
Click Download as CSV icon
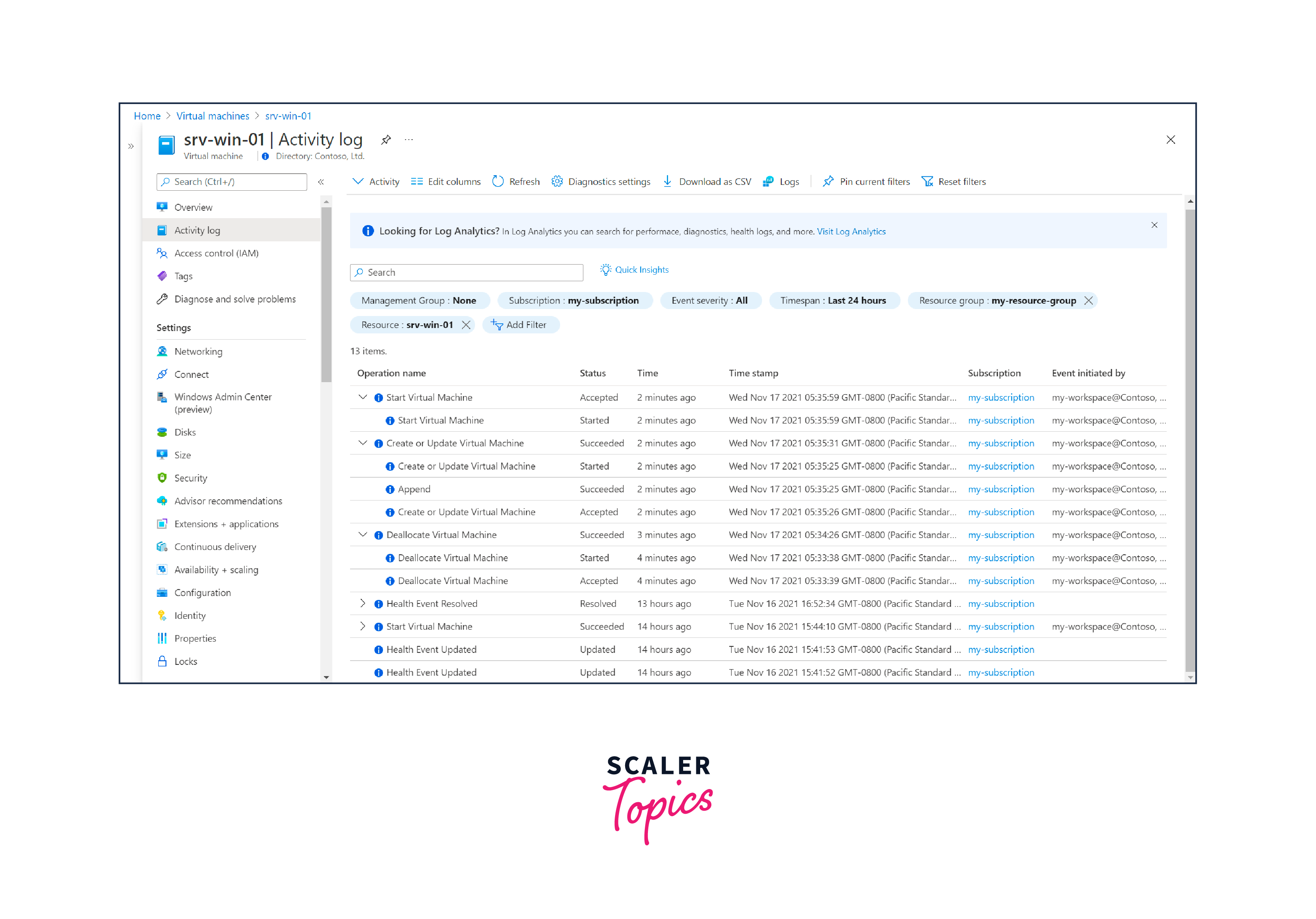(x=667, y=182)
